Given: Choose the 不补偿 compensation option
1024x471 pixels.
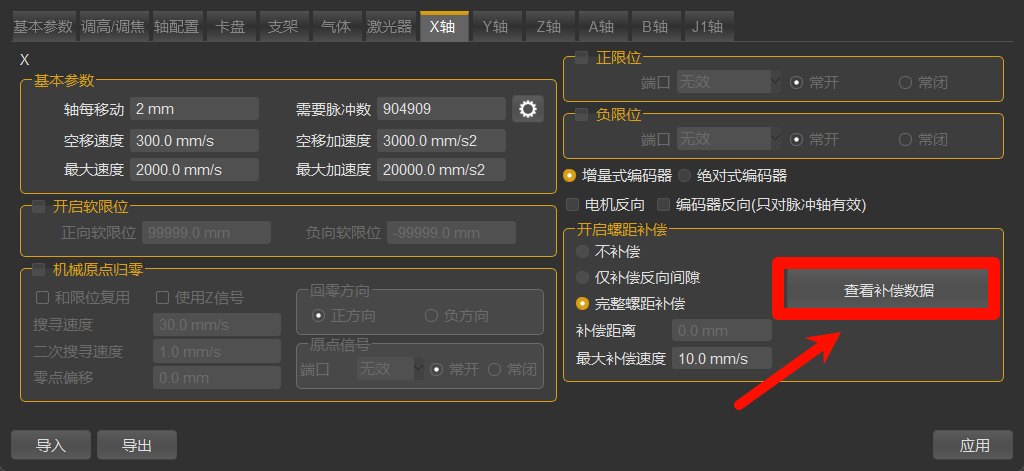Looking at the screenshot, I should [x=582, y=252].
